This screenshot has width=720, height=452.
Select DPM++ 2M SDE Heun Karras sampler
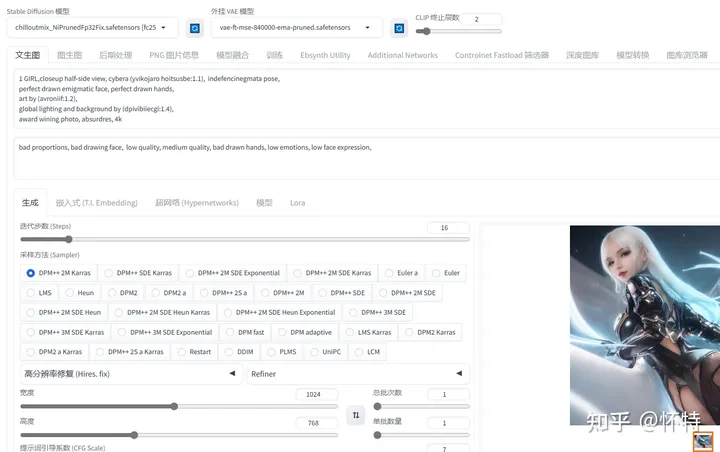pos(163,312)
